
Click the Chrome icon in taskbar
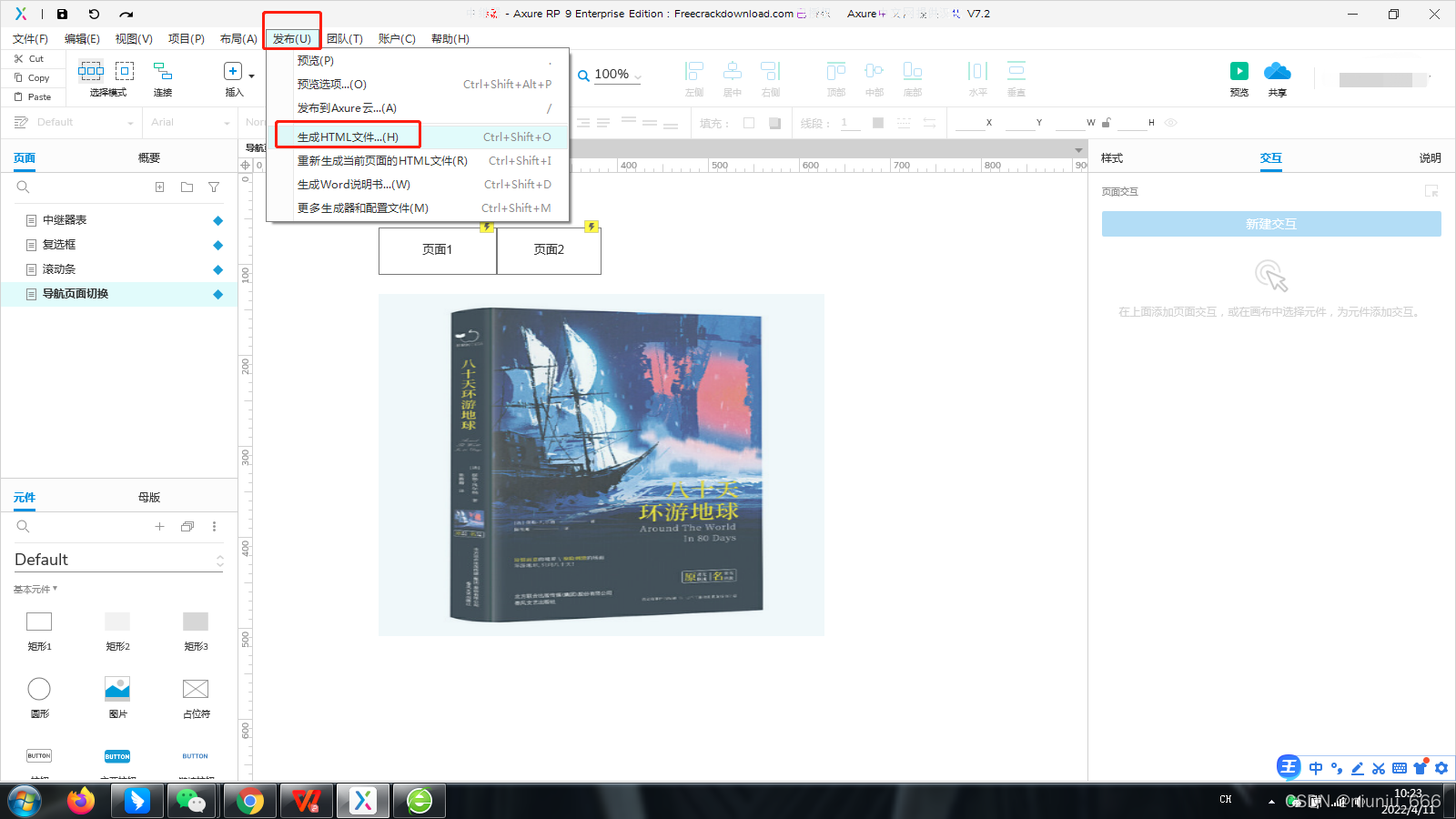[x=249, y=801]
